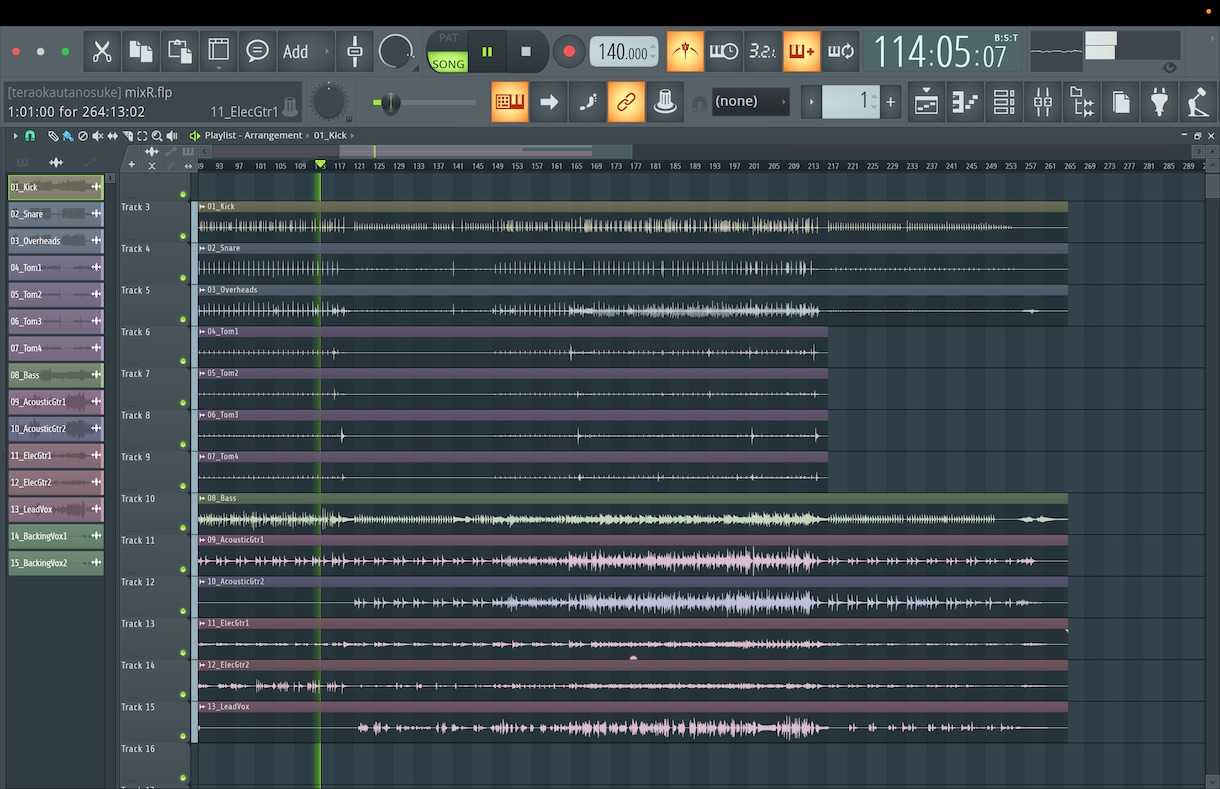Expand the Add menu arrow
This screenshot has width=1220, height=789.
pos(327,51)
